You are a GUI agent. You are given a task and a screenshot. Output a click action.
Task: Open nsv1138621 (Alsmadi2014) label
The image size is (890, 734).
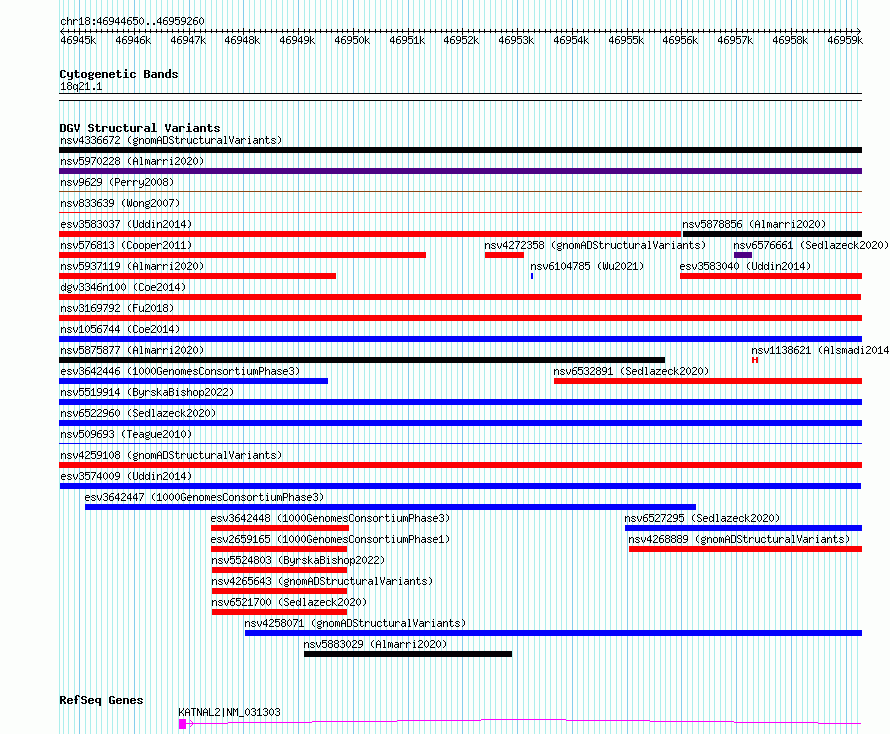820,350
